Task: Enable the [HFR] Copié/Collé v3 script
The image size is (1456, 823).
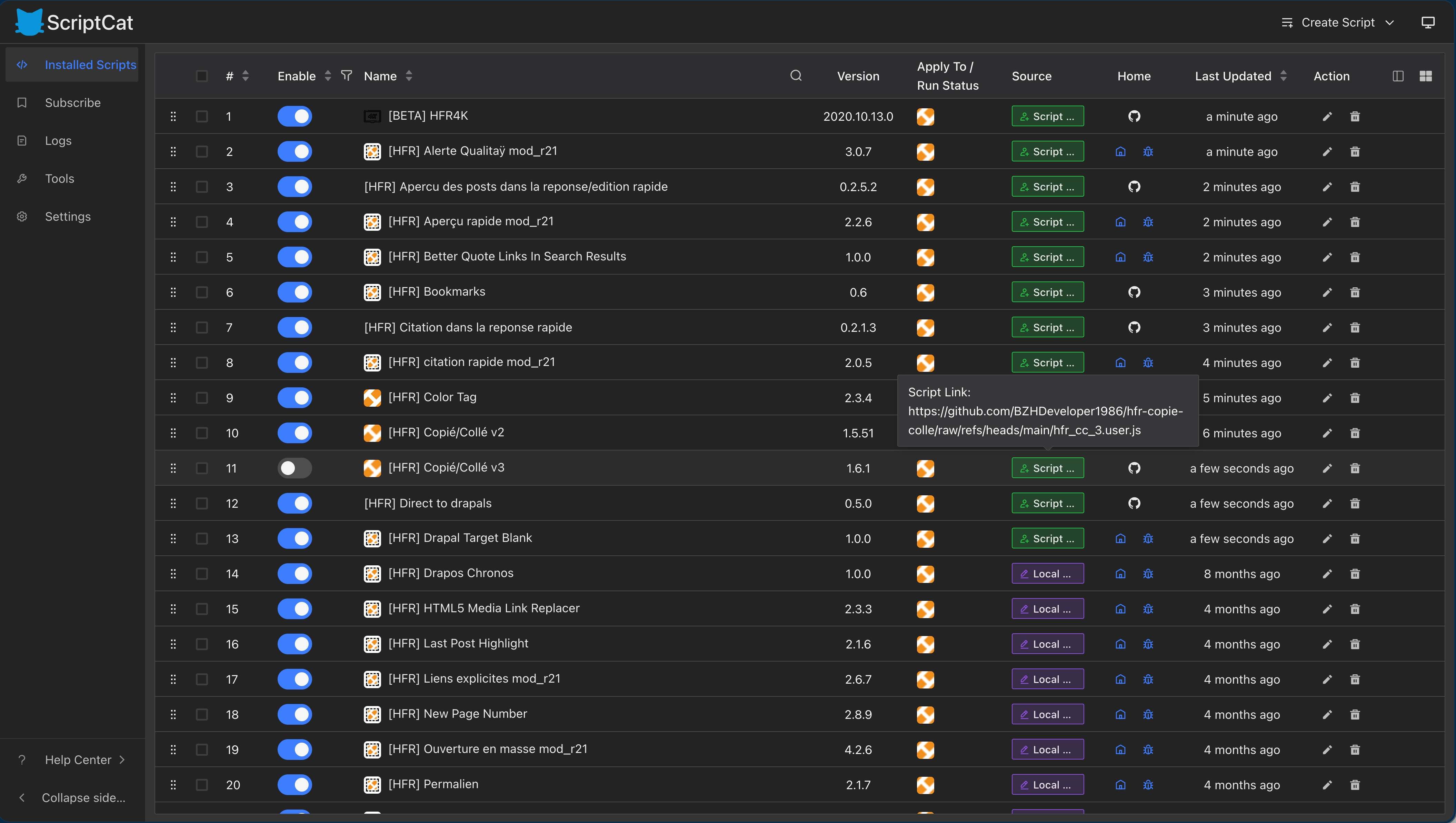Action: 295,468
